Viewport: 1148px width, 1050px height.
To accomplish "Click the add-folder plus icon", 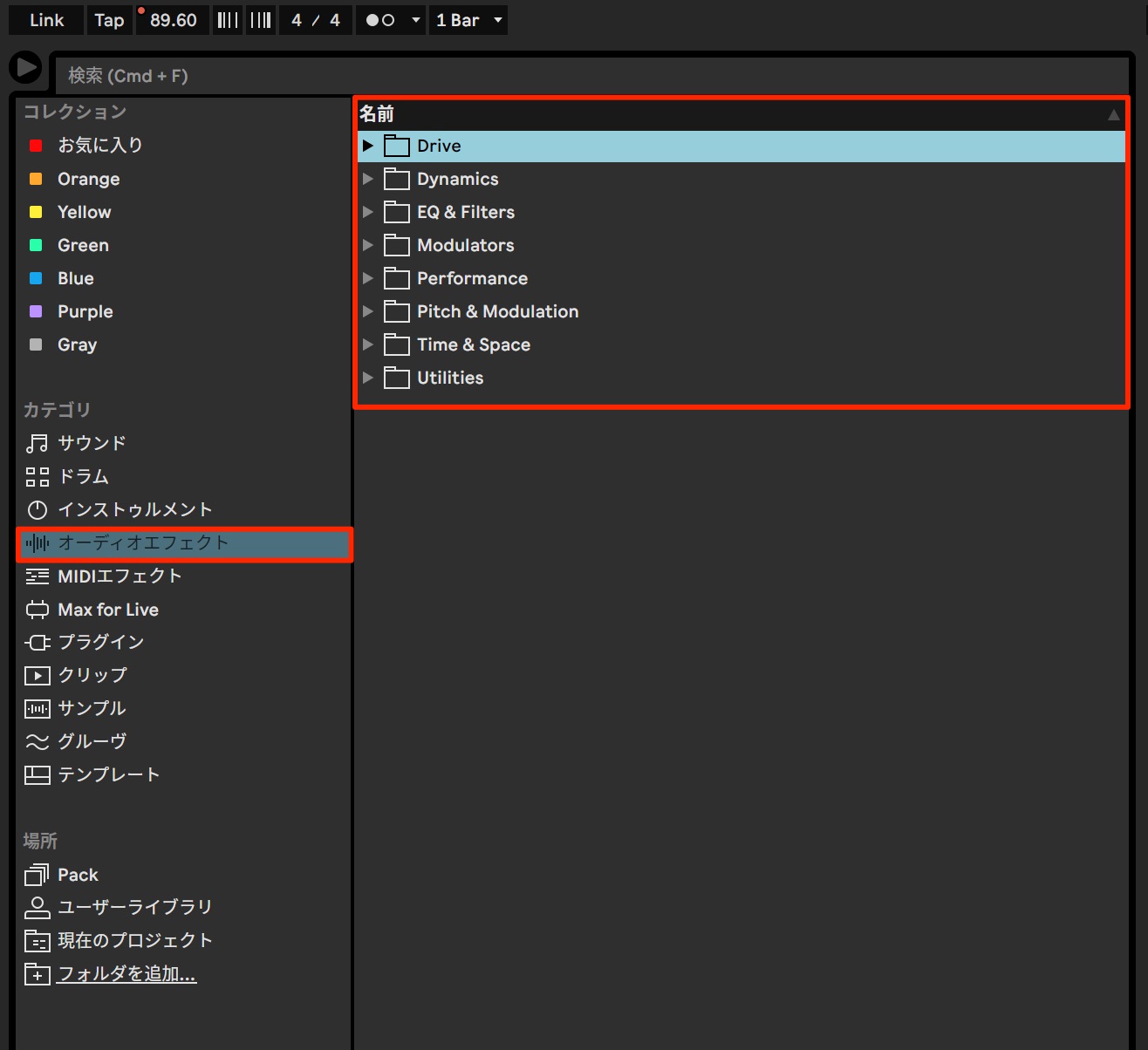I will click(x=37, y=974).
